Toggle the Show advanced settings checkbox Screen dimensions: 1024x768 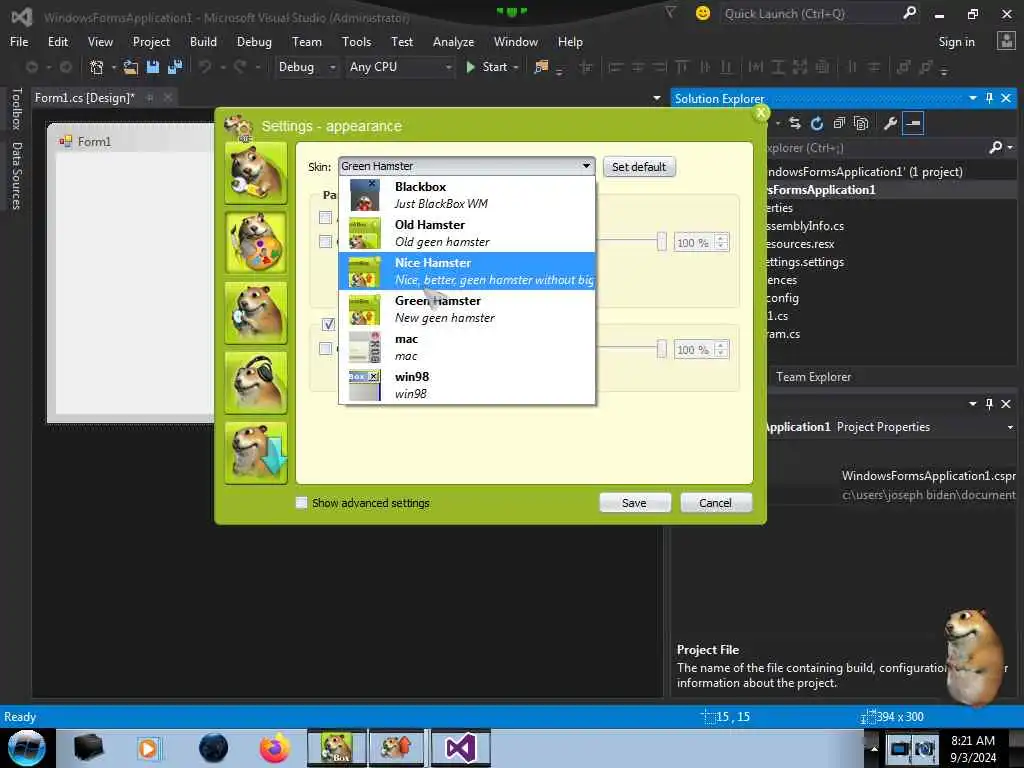[301, 503]
